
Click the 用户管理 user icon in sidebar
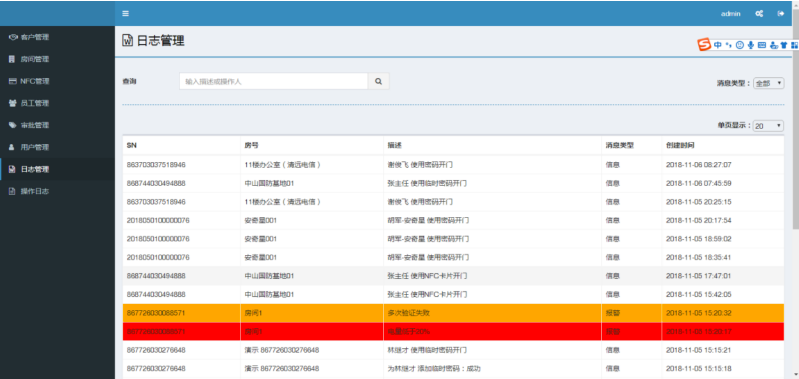point(12,147)
